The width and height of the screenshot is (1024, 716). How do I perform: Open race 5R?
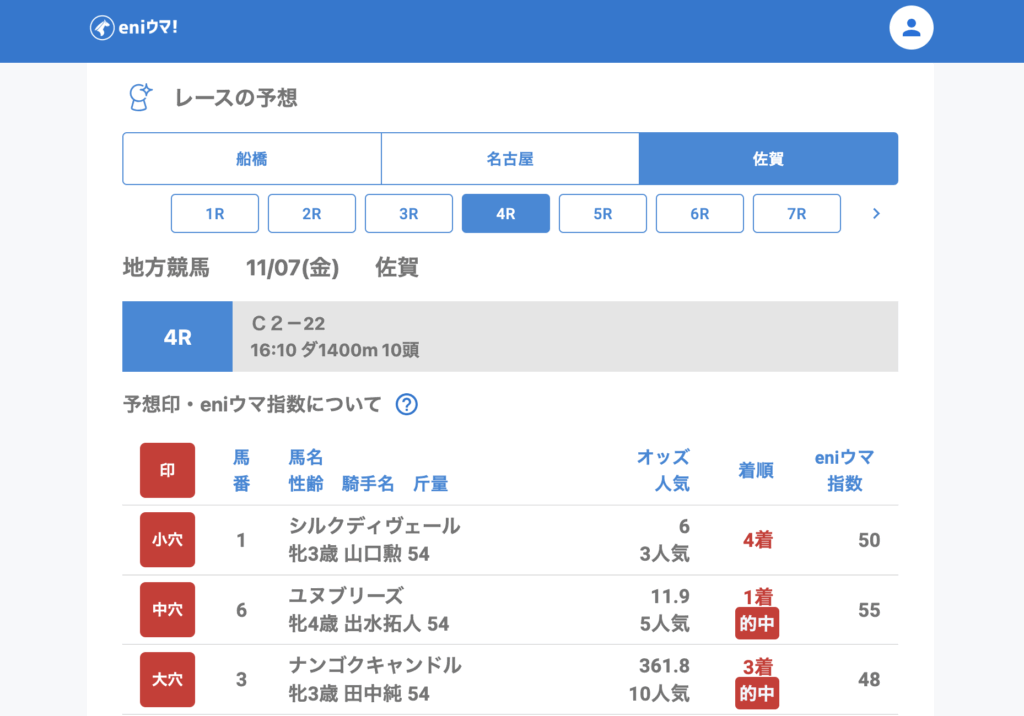click(x=603, y=214)
